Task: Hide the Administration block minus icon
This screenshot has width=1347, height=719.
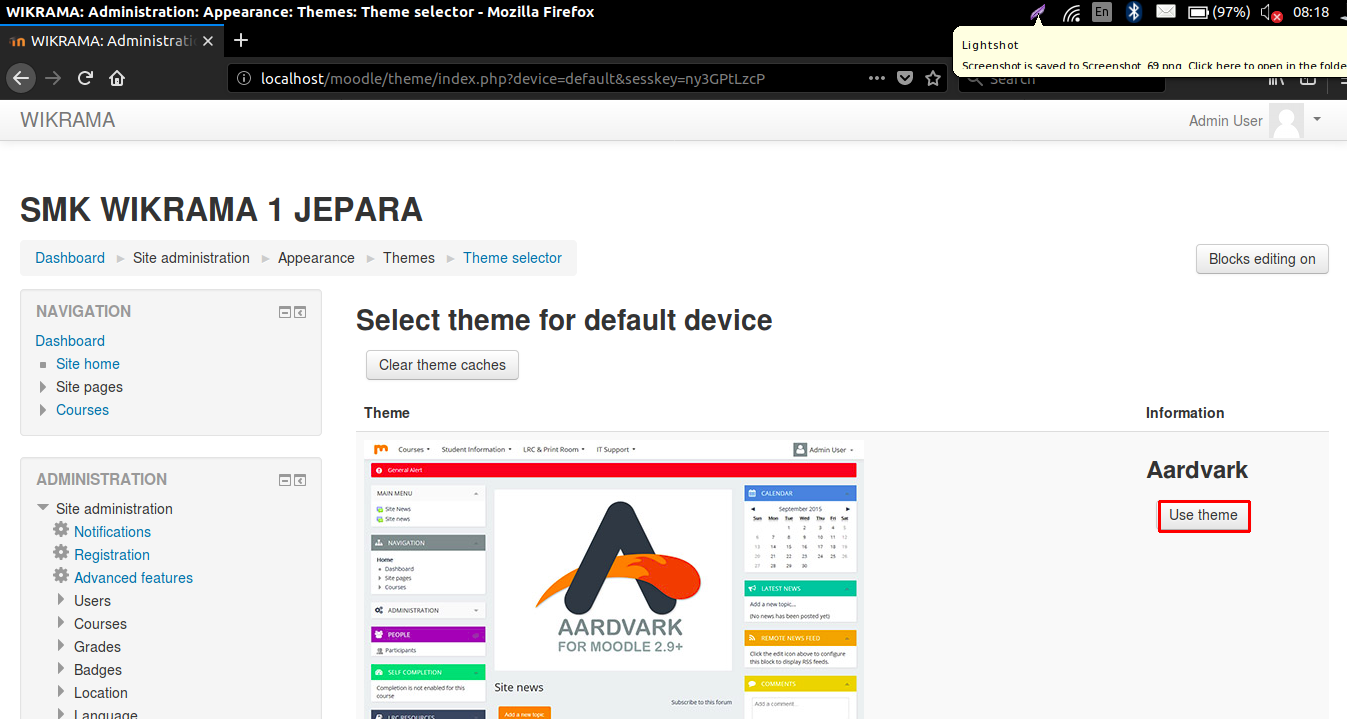Action: point(285,480)
